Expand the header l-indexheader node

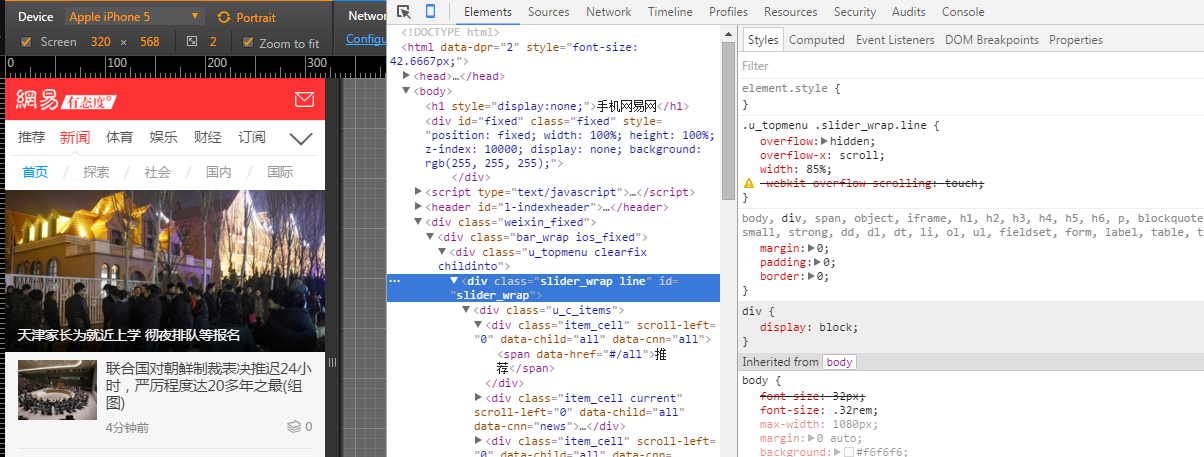(x=419, y=207)
